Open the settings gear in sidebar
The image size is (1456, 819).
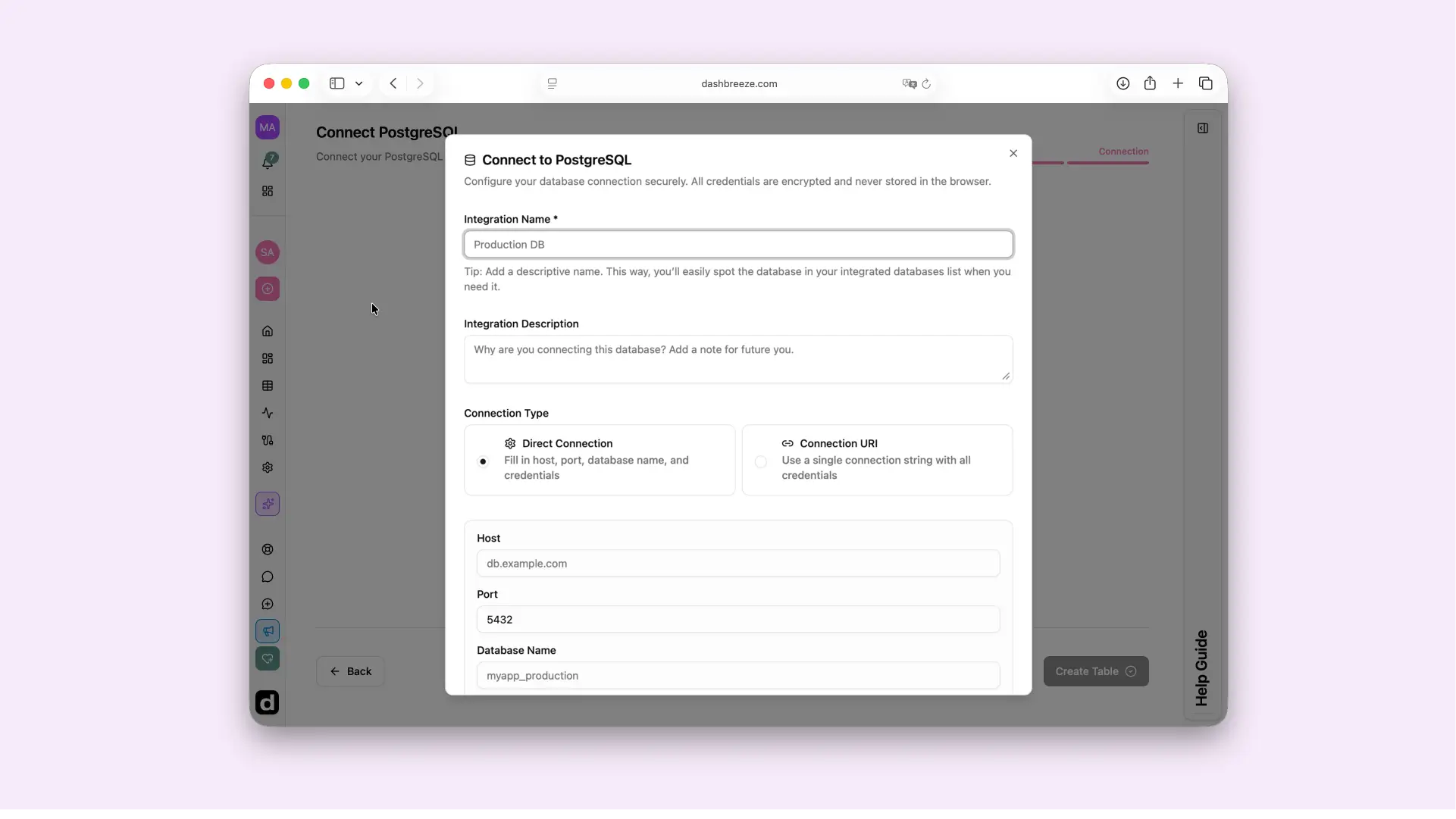tap(268, 467)
